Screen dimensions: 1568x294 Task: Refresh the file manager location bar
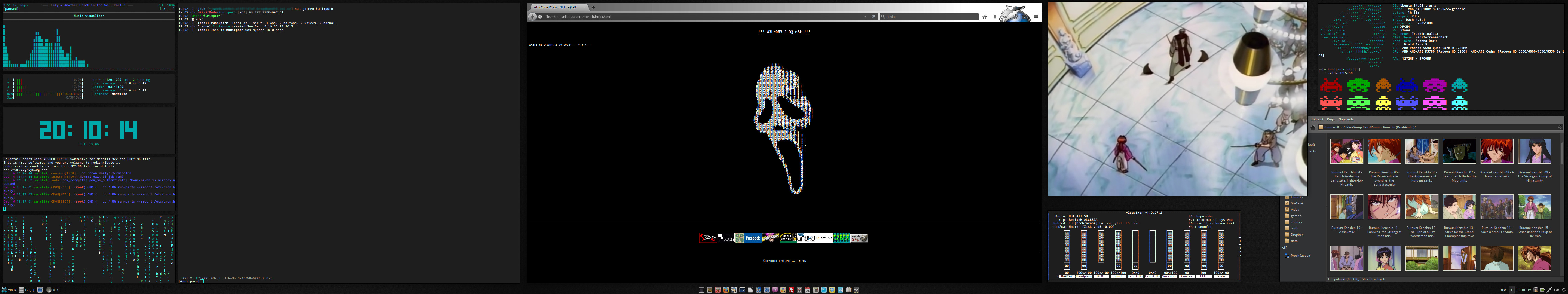pyautogui.click(x=1560, y=127)
